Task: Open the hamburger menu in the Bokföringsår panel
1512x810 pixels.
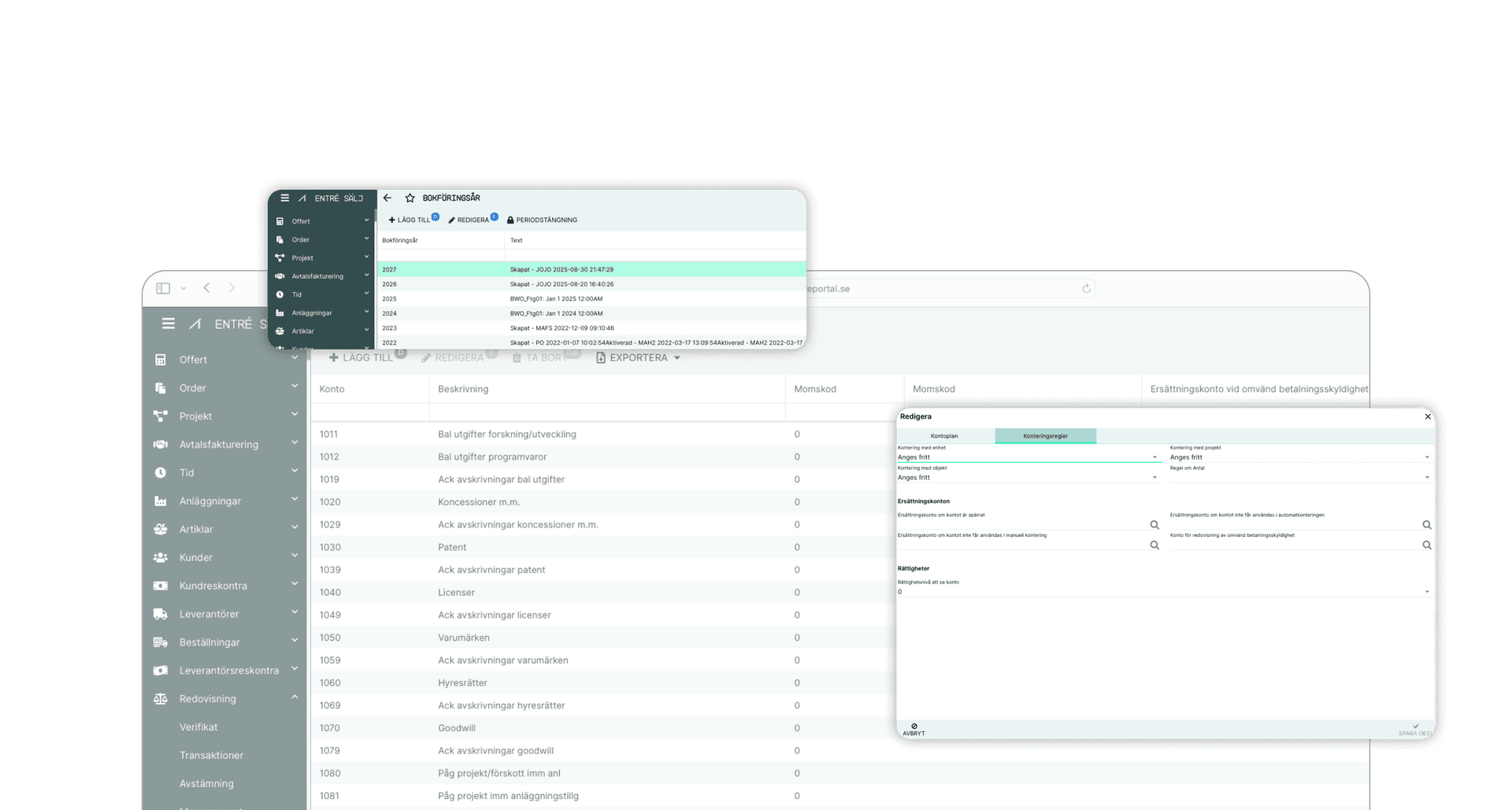Action: pos(285,198)
